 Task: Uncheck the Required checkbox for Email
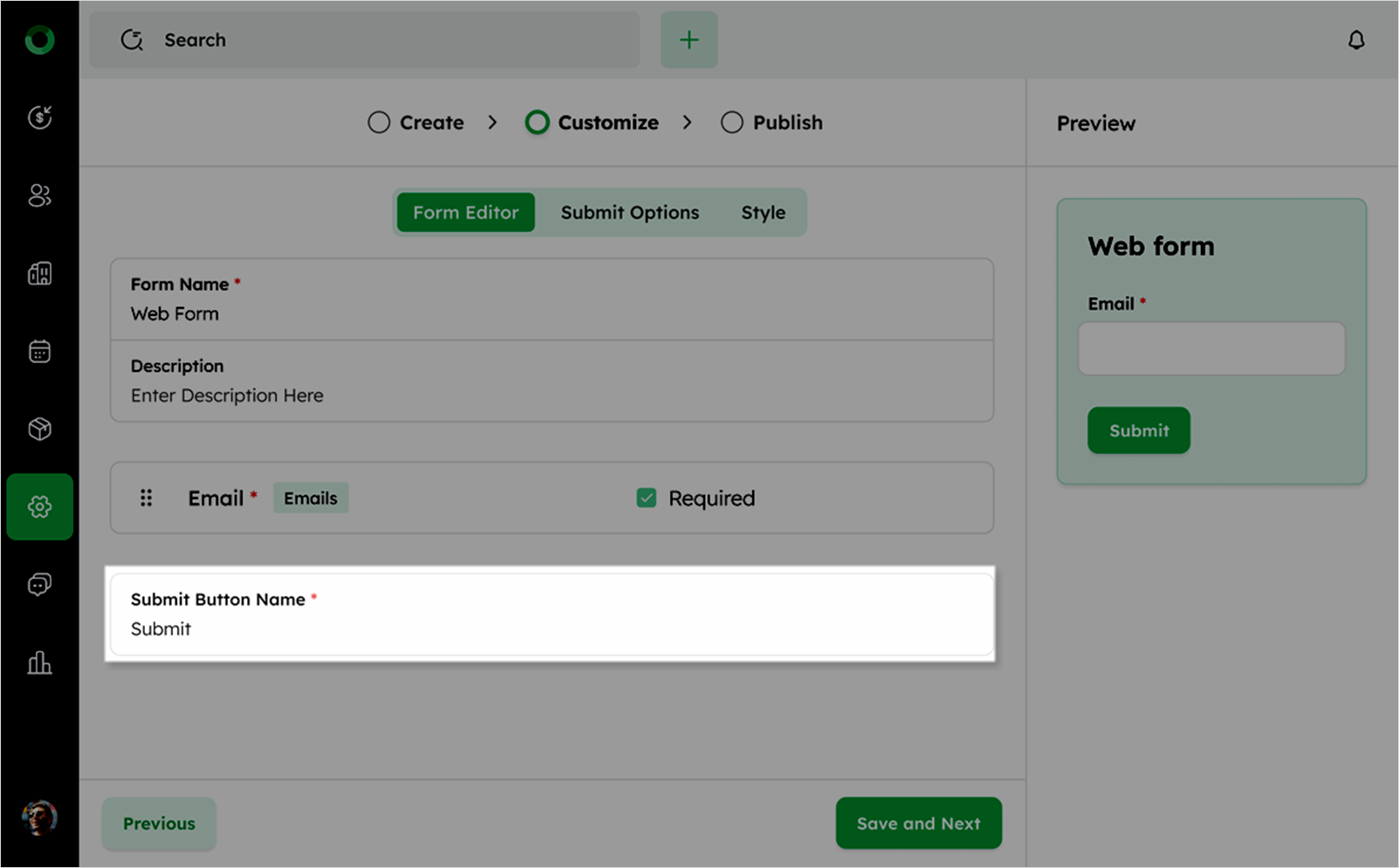(646, 498)
